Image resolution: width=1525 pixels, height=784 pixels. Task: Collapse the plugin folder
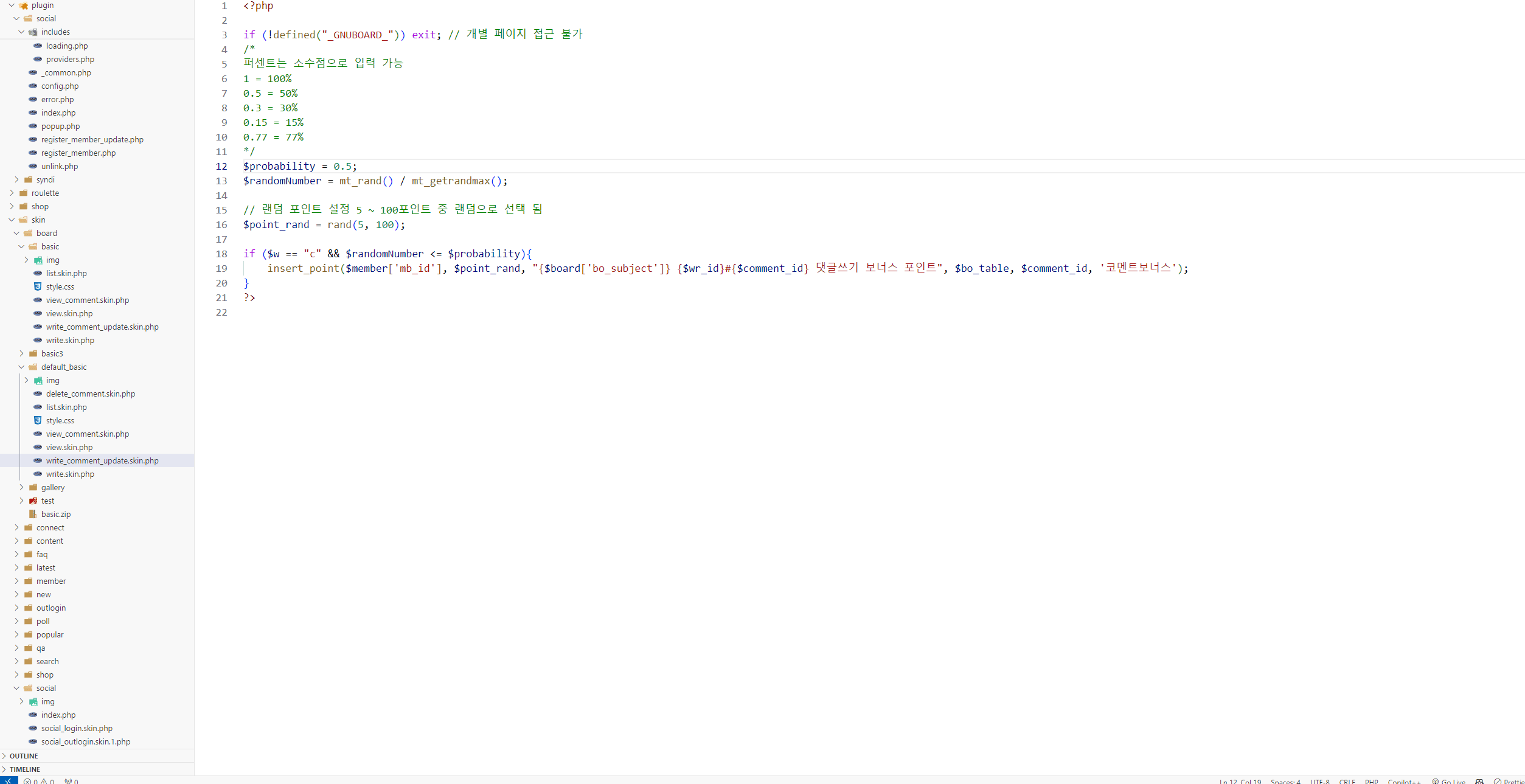(41, 5)
